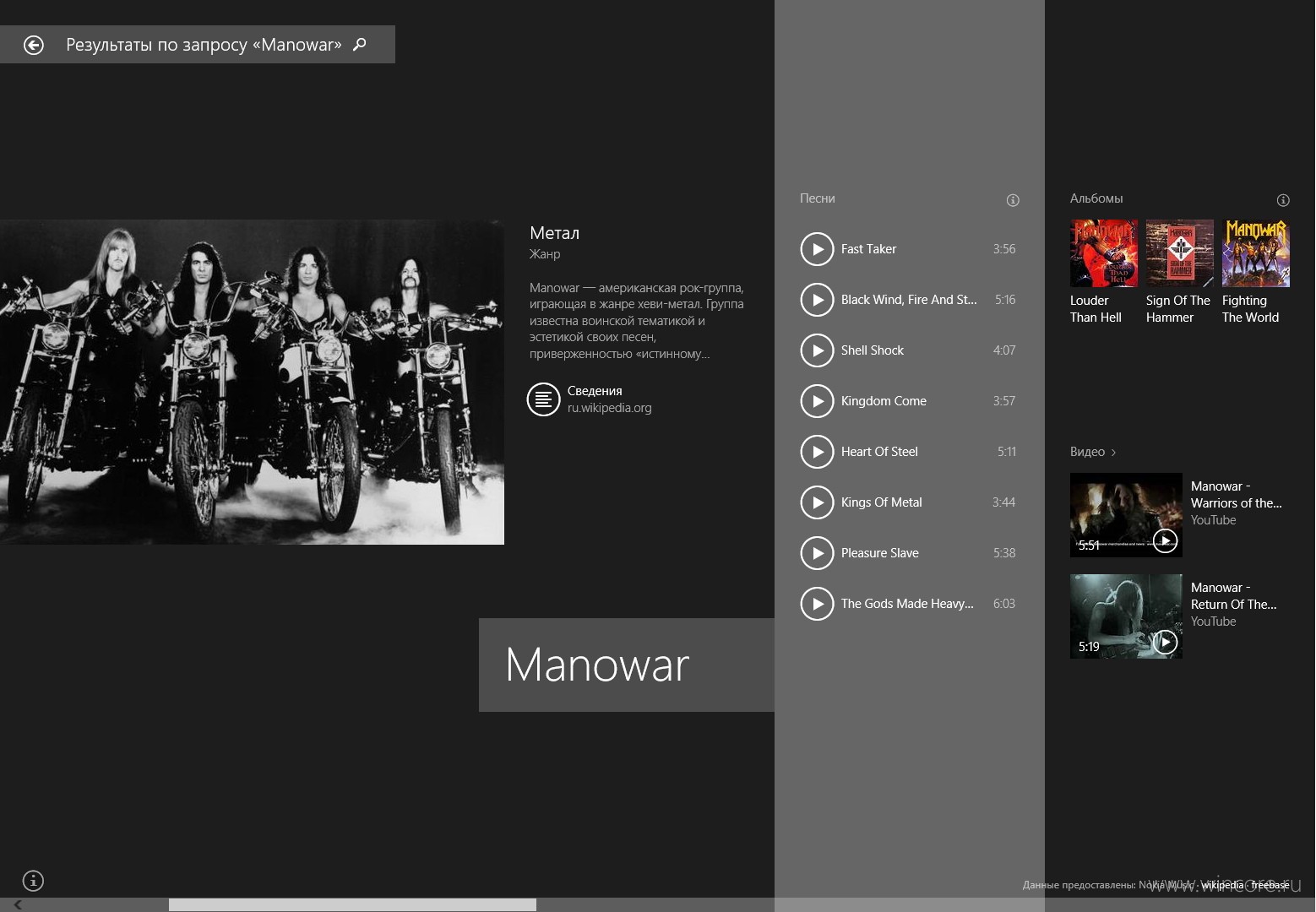The image size is (1316, 912).
Task: Select the Fast Taker duration 3:56
Action: coord(1004,249)
